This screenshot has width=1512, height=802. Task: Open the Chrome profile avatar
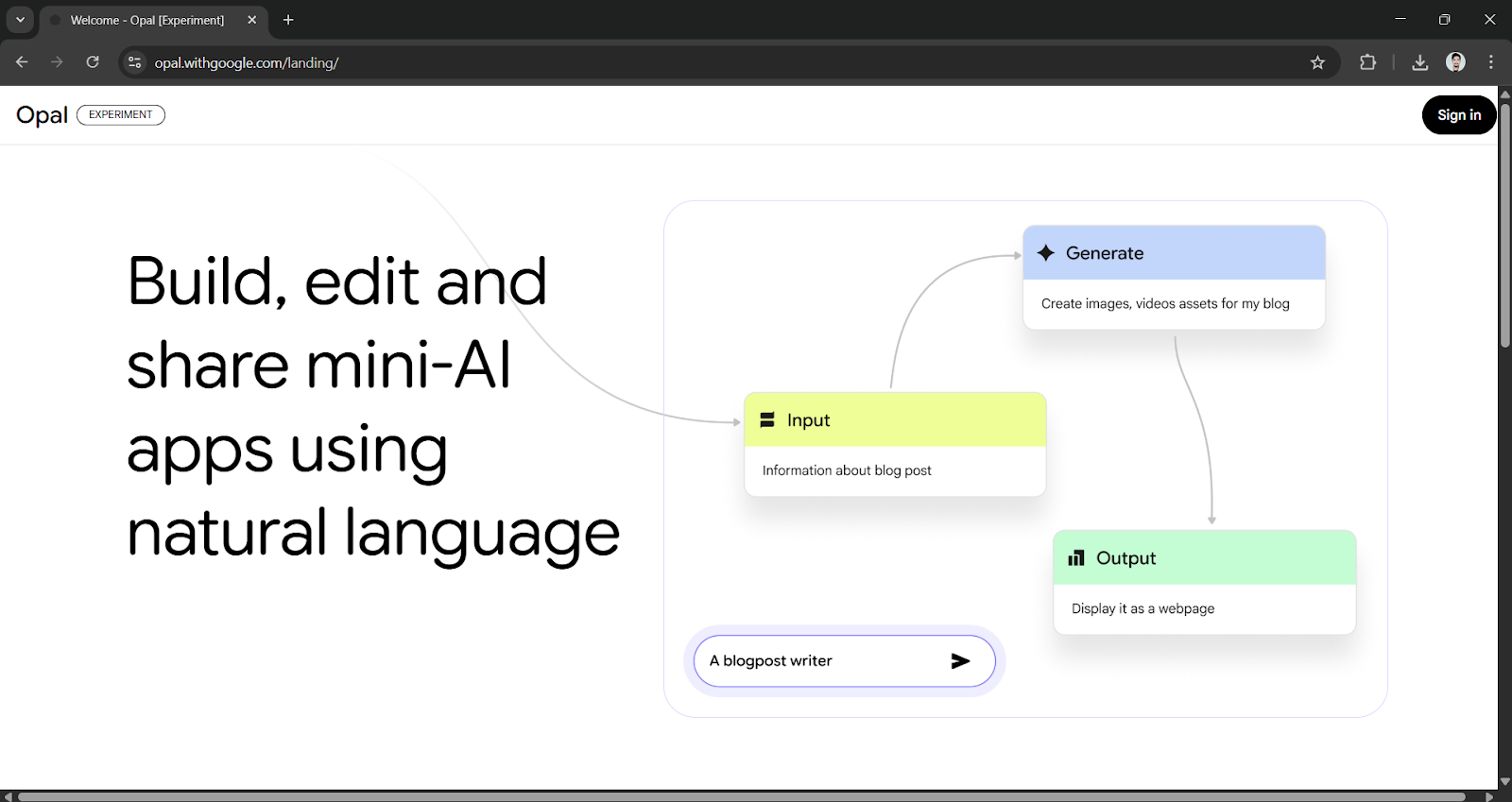point(1455,62)
